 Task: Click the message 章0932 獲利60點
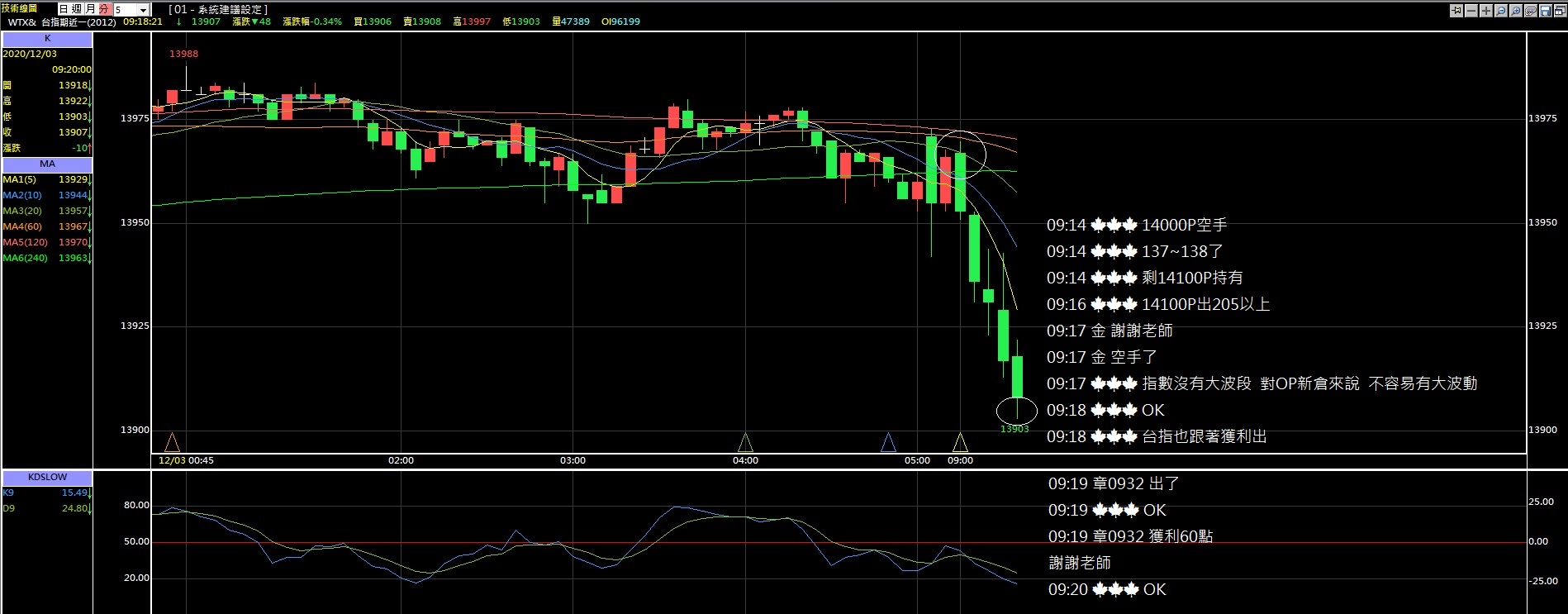point(1152,536)
